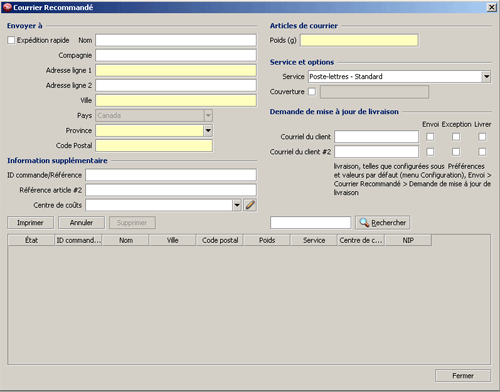Click the disabled Couverture amount field
500x392 pixels.
point(374,92)
